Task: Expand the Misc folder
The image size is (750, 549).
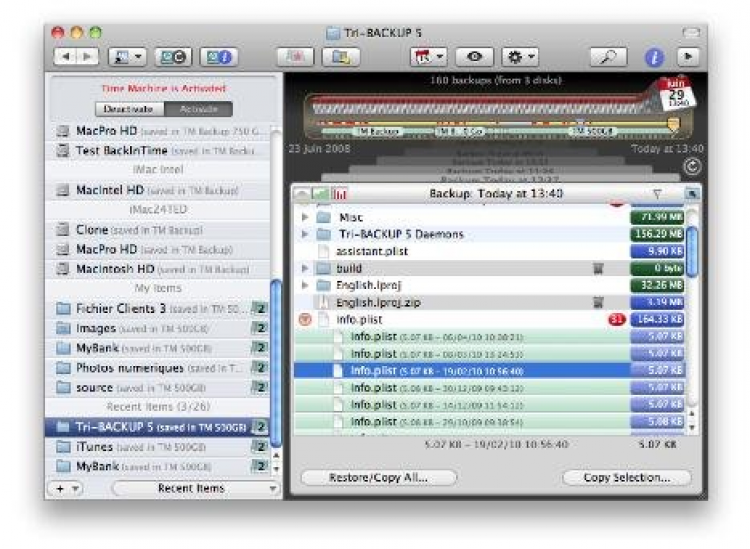Action: point(305,217)
